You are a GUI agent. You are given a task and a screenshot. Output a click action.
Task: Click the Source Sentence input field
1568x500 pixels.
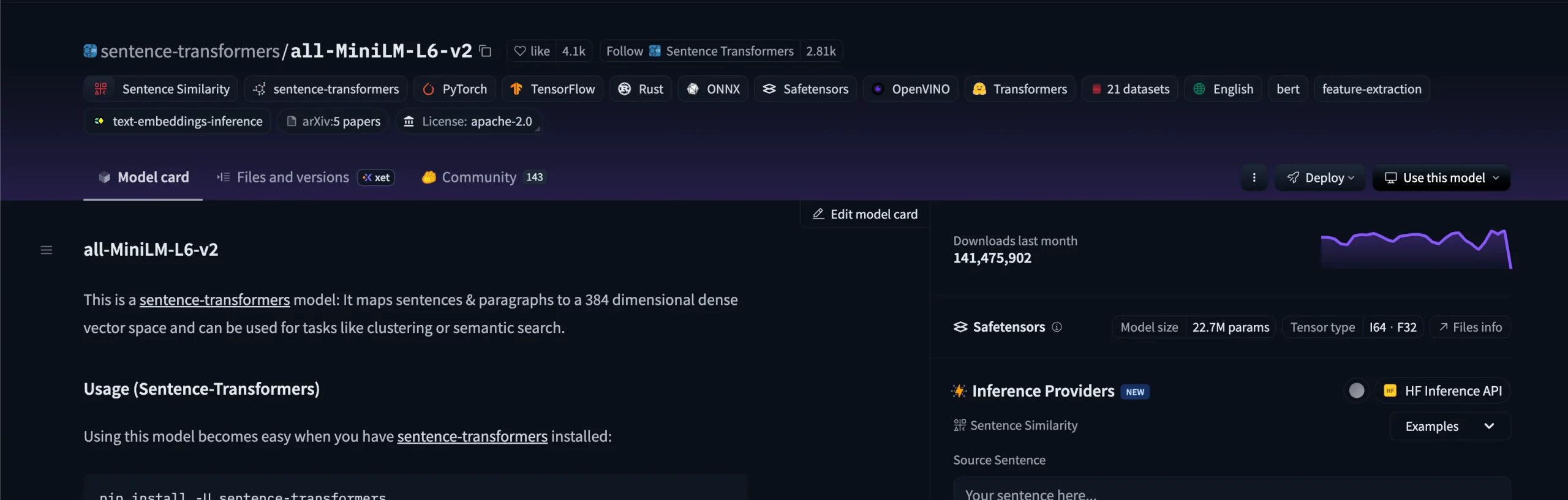pos(1231,491)
